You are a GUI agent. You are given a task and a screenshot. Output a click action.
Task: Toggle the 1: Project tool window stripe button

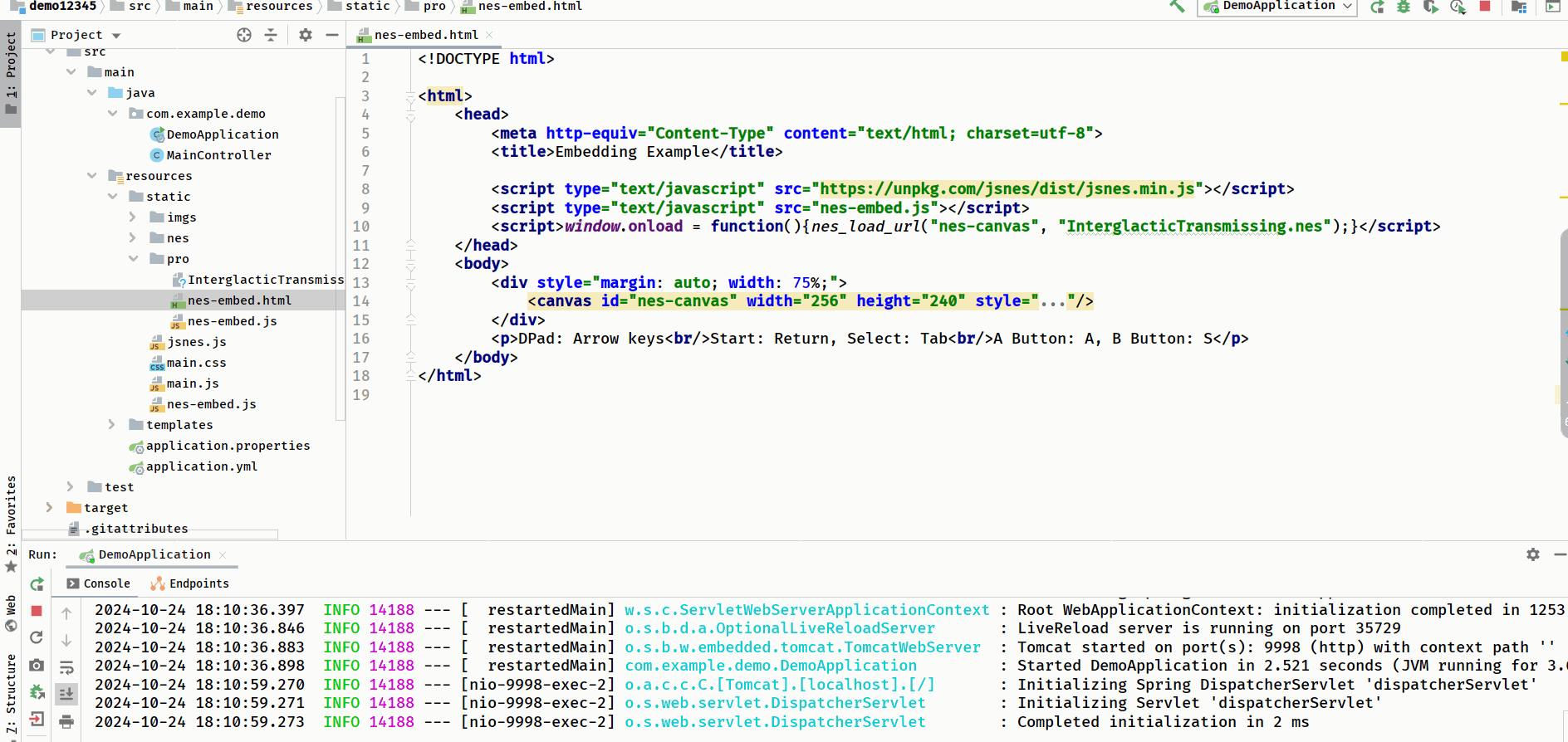pos(11,75)
